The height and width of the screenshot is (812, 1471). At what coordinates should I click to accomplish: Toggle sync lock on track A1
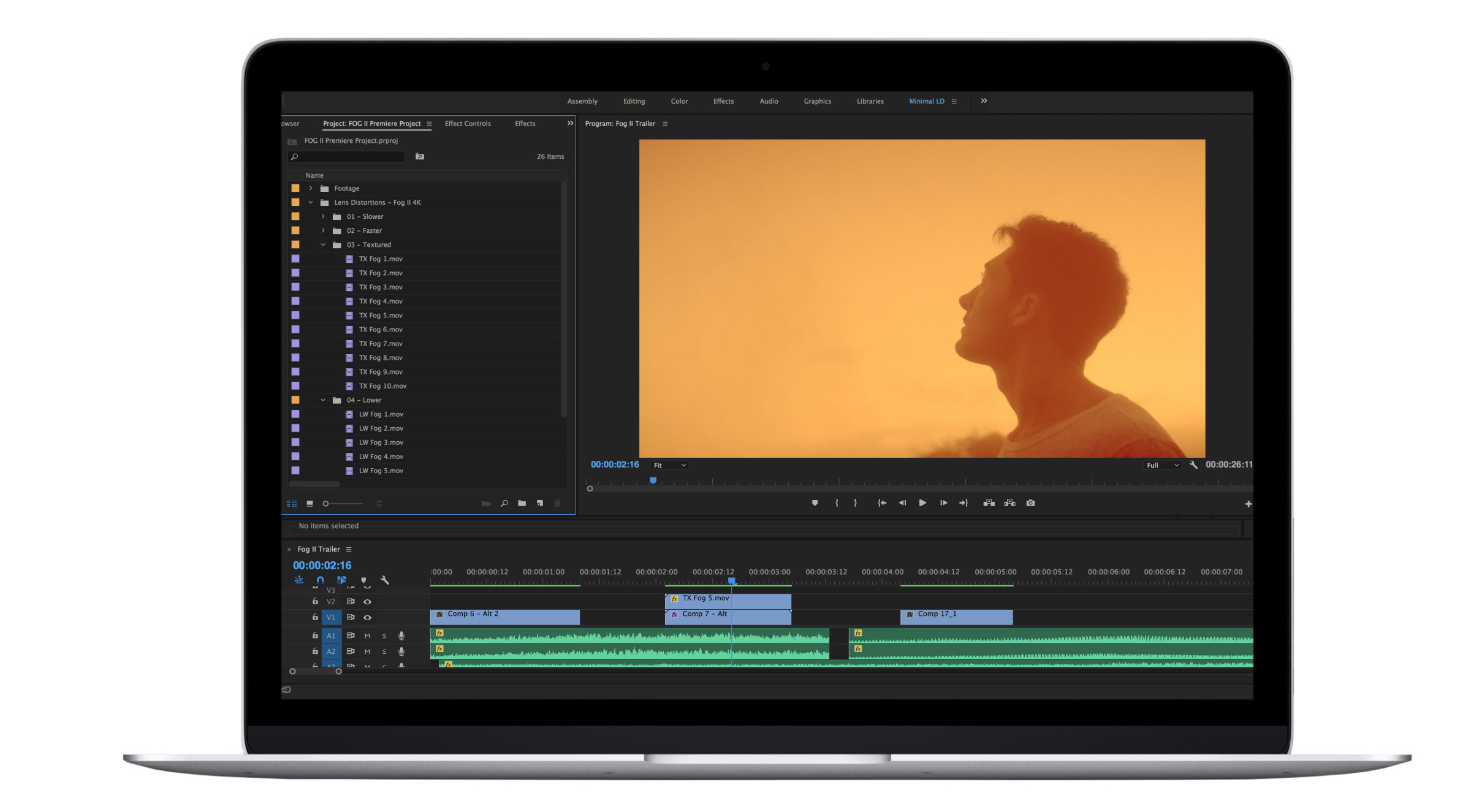[x=351, y=636]
